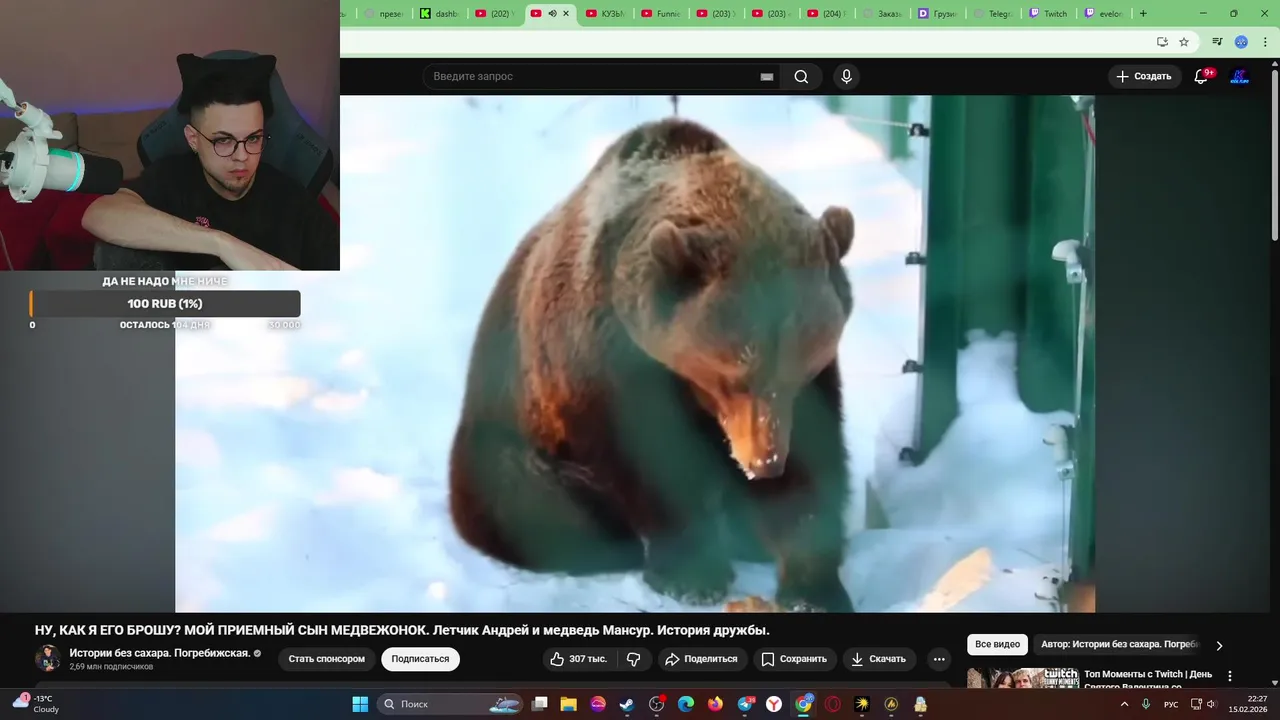Open the three-dot menu on Топ Моменты с Twitch video
Viewport: 1280px width, 720px height.
pyautogui.click(x=1230, y=676)
